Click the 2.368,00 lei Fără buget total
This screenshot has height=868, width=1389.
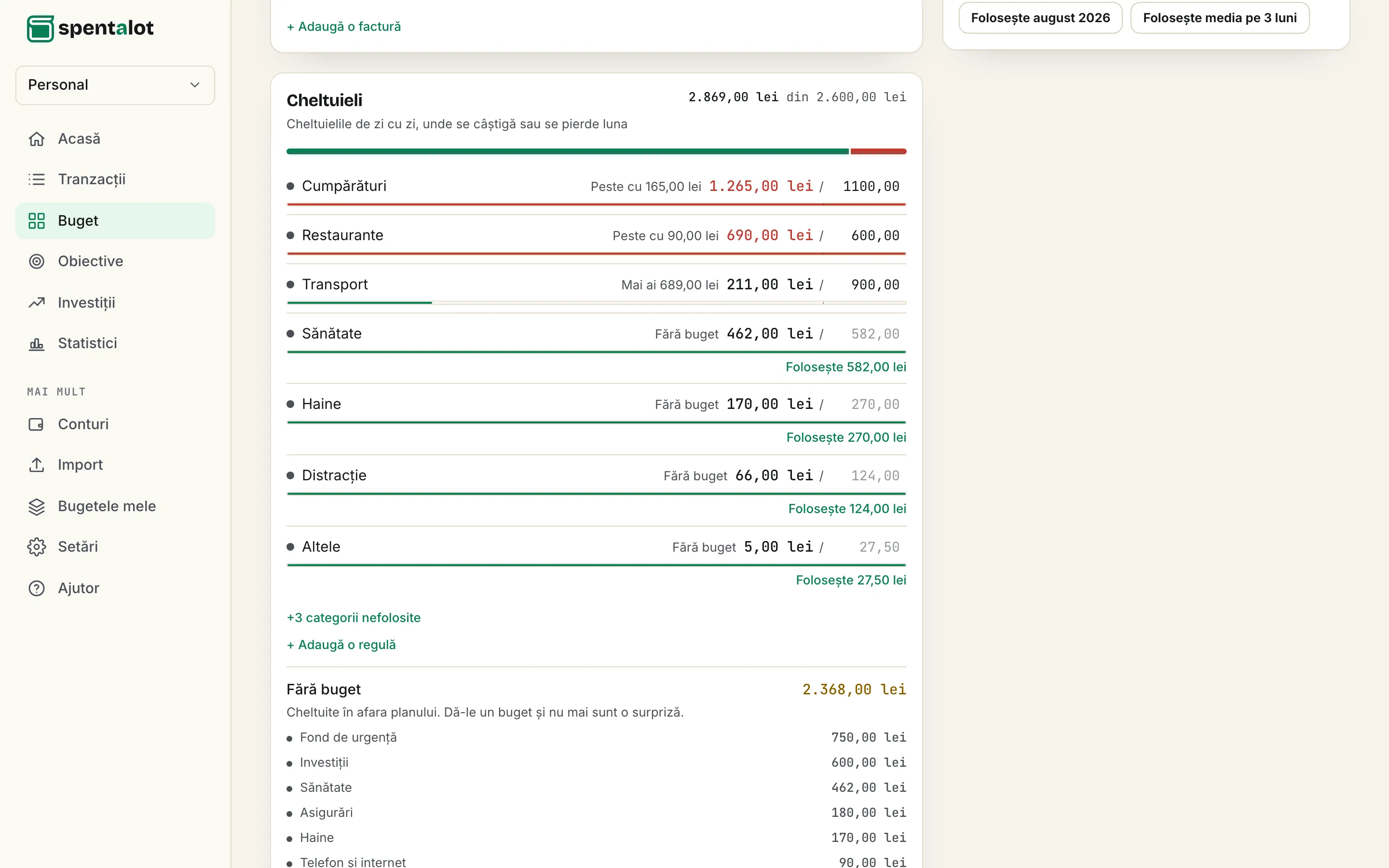point(854,690)
